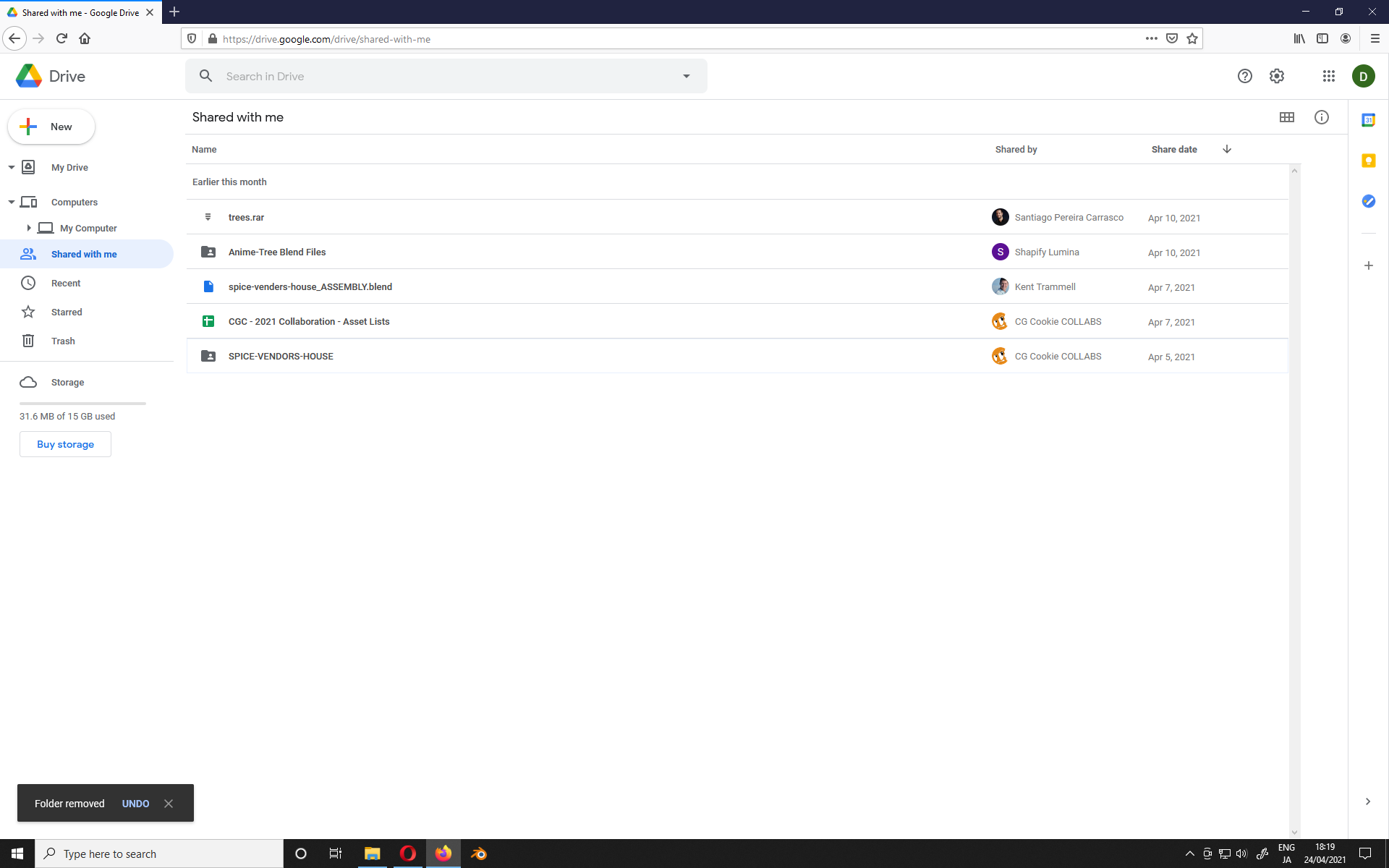Viewport: 1389px width, 868px height.
Task: Open Blender from the Windows taskbar
Action: [x=479, y=854]
